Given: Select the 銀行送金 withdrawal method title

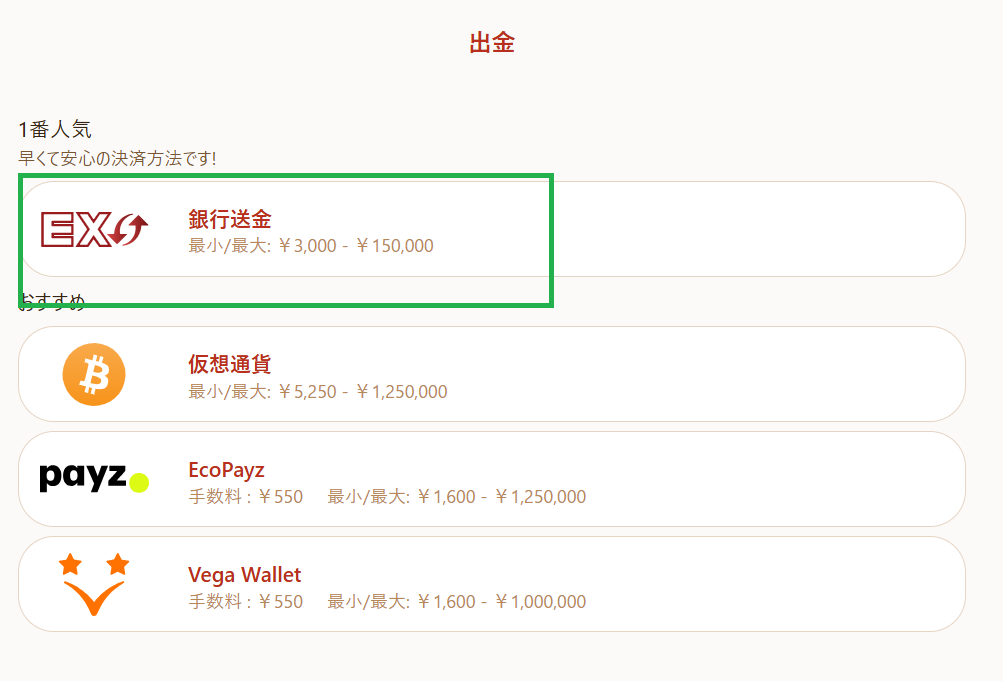Looking at the screenshot, I should point(230,219).
